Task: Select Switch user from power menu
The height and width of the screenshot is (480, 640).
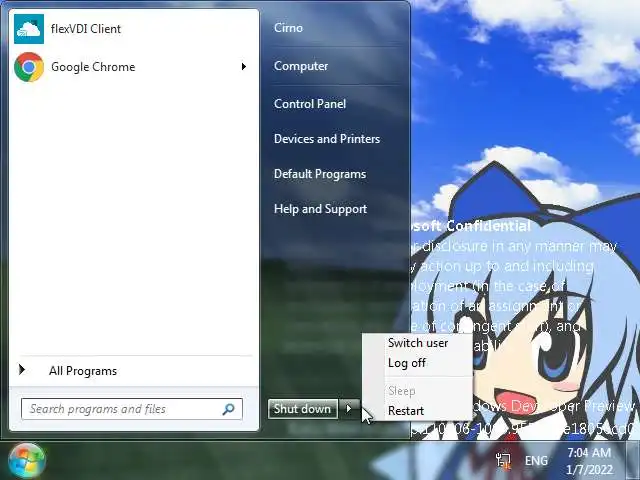Action: tap(418, 343)
